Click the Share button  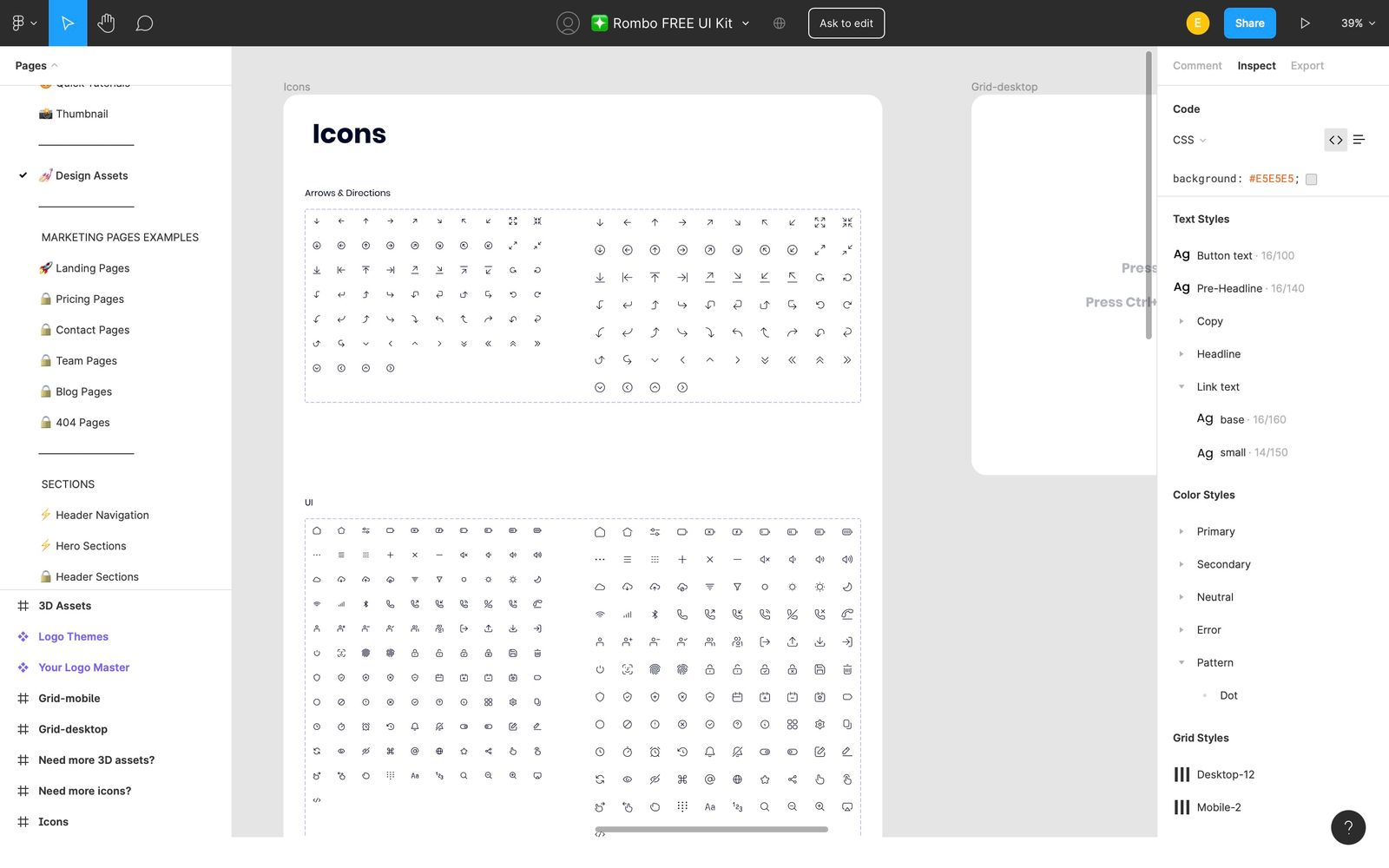point(1249,23)
